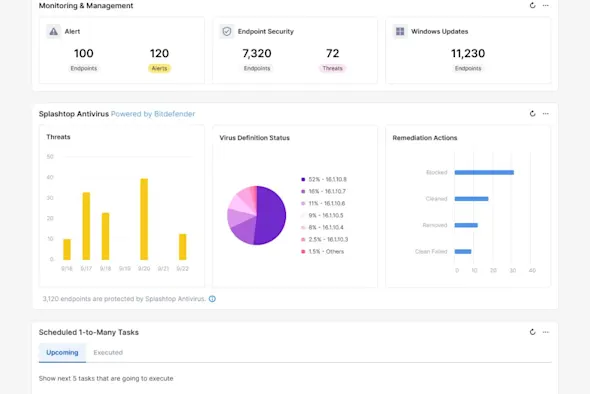590x394 pixels.
Task: Click the info icon beside protected endpoints note
Action: (x=212, y=299)
